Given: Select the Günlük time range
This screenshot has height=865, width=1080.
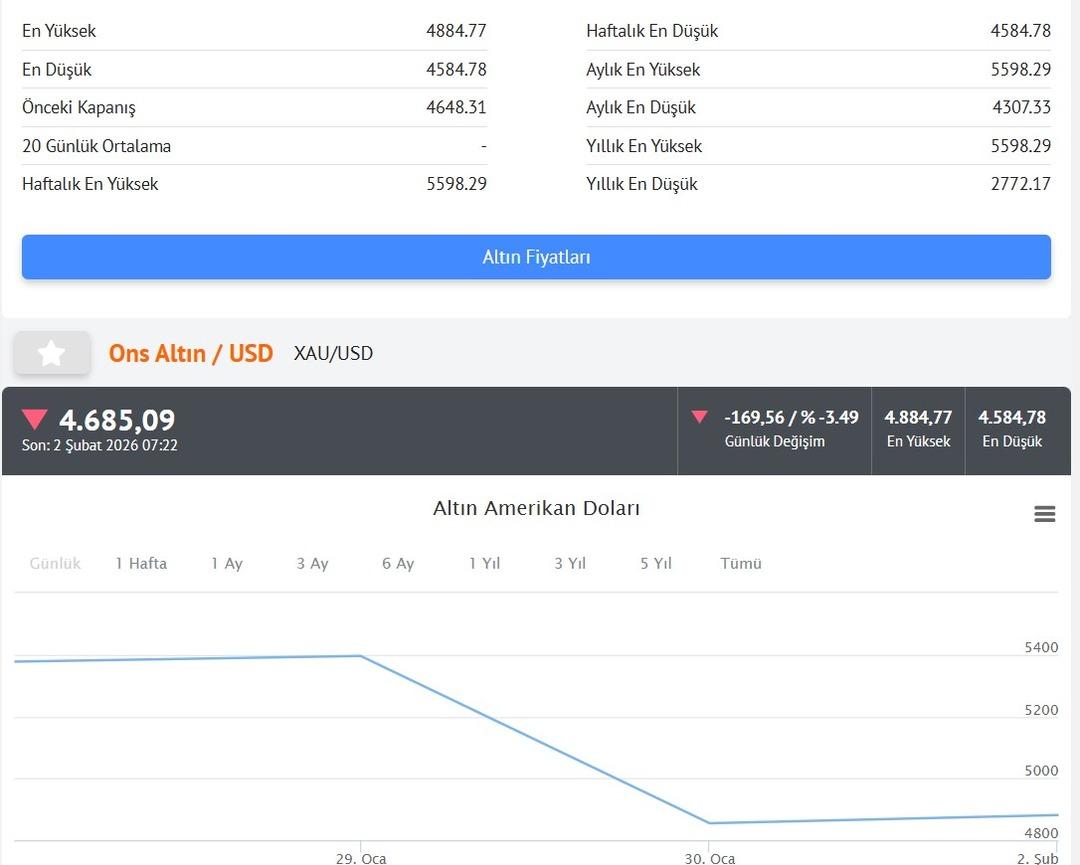Looking at the screenshot, I should click(55, 564).
